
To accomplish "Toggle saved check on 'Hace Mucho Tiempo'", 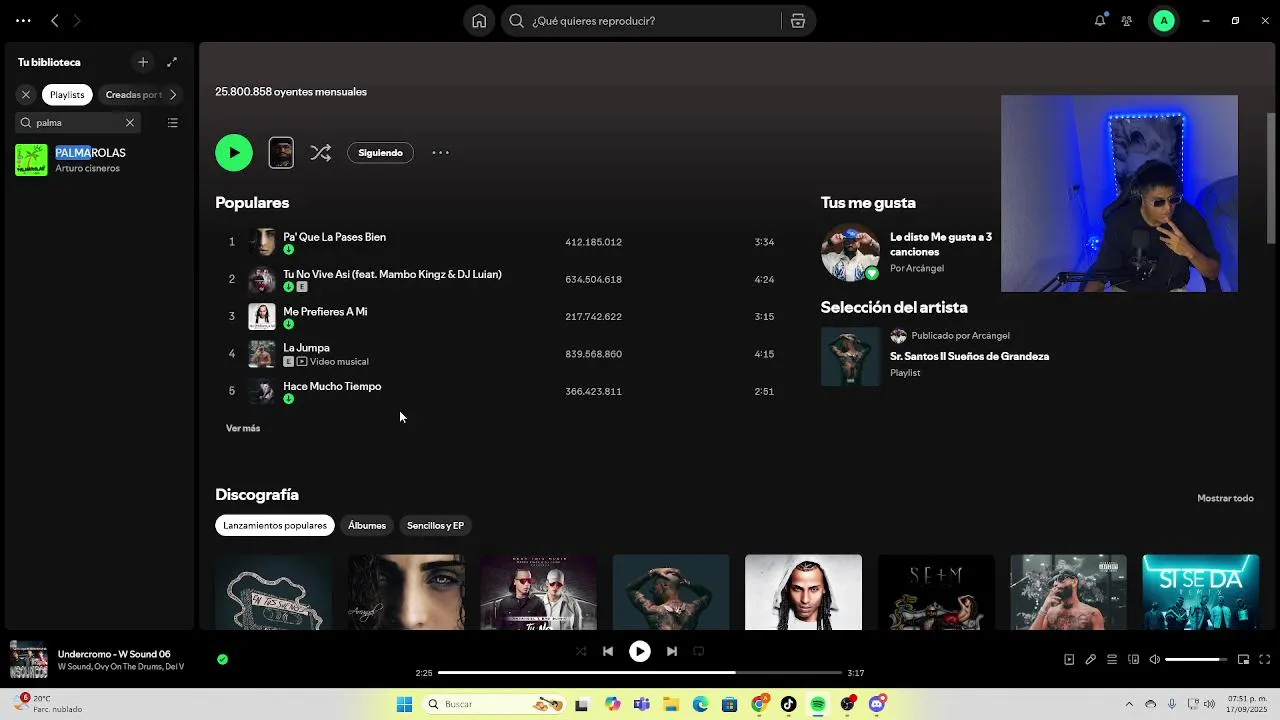I will click(289, 399).
